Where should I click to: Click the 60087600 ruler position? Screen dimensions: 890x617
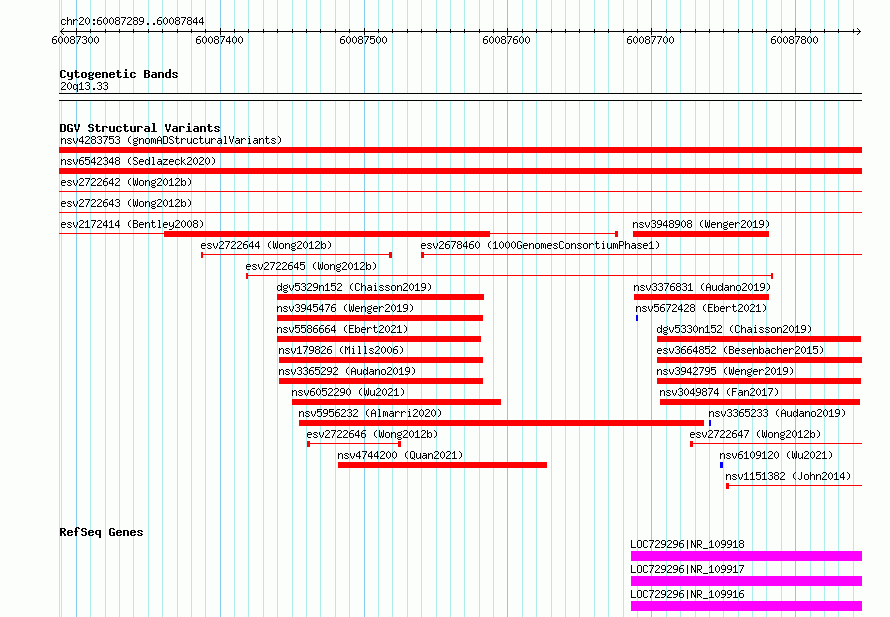(506, 40)
